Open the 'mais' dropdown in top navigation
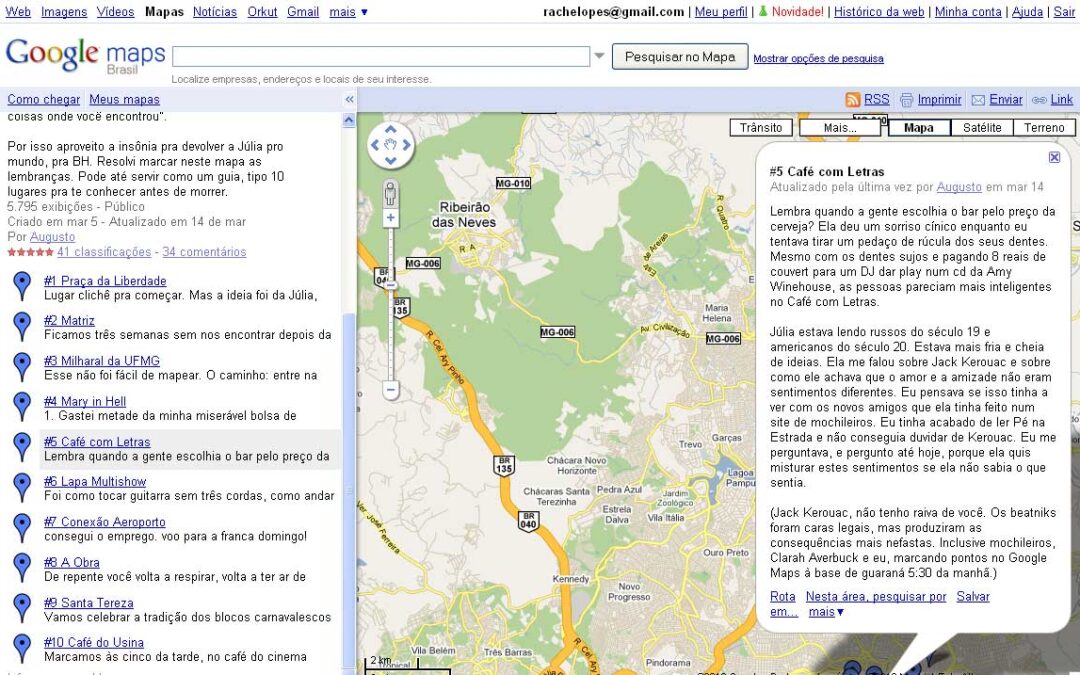Screen dimensions: 1080x675 tap(348, 12)
